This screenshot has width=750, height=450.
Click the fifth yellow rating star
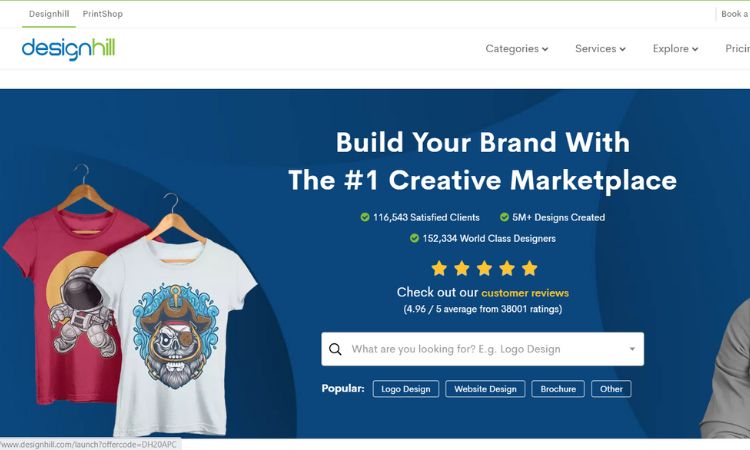click(529, 268)
